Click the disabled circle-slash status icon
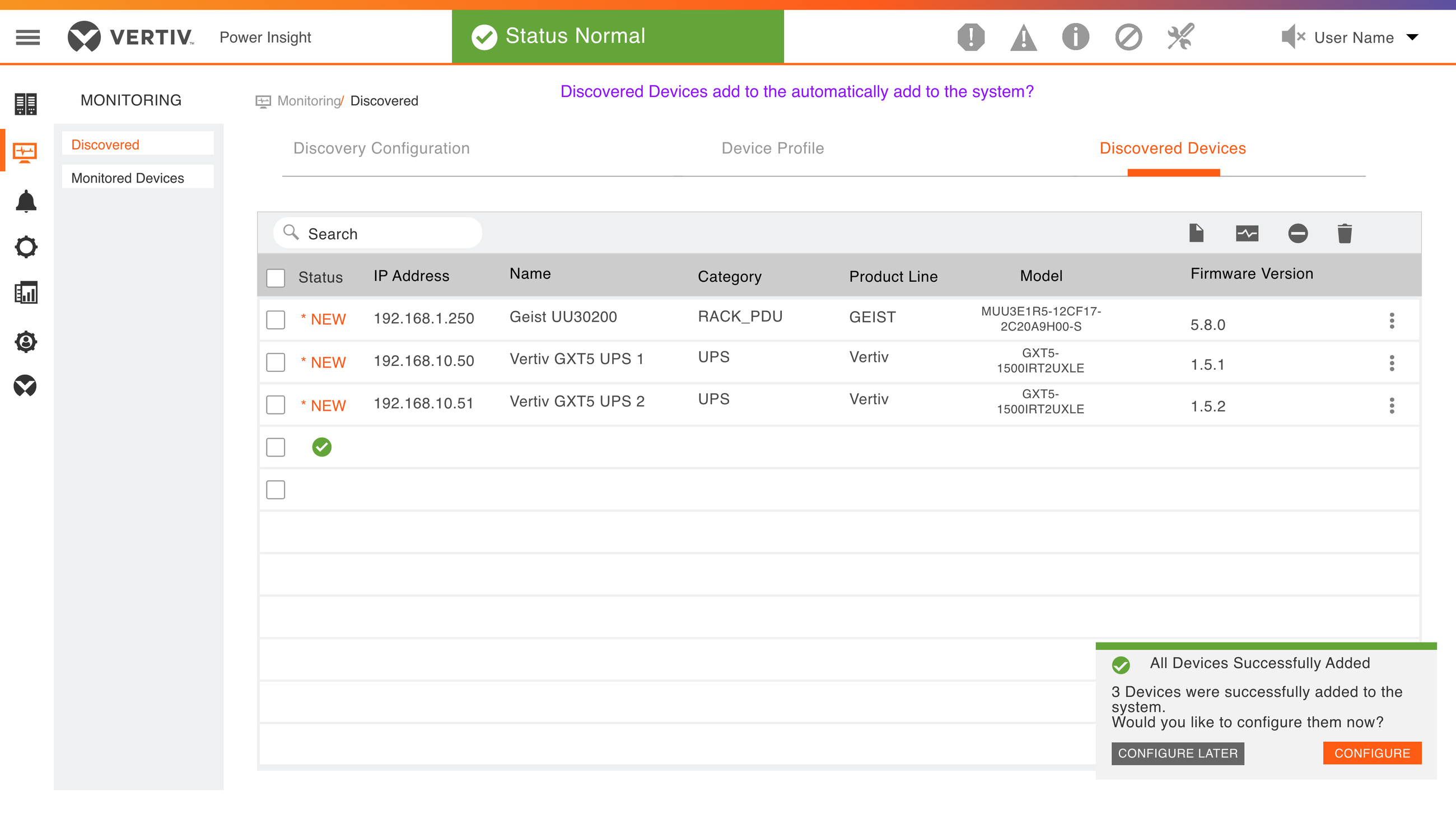The height and width of the screenshot is (819, 1456). coord(1128,38)
